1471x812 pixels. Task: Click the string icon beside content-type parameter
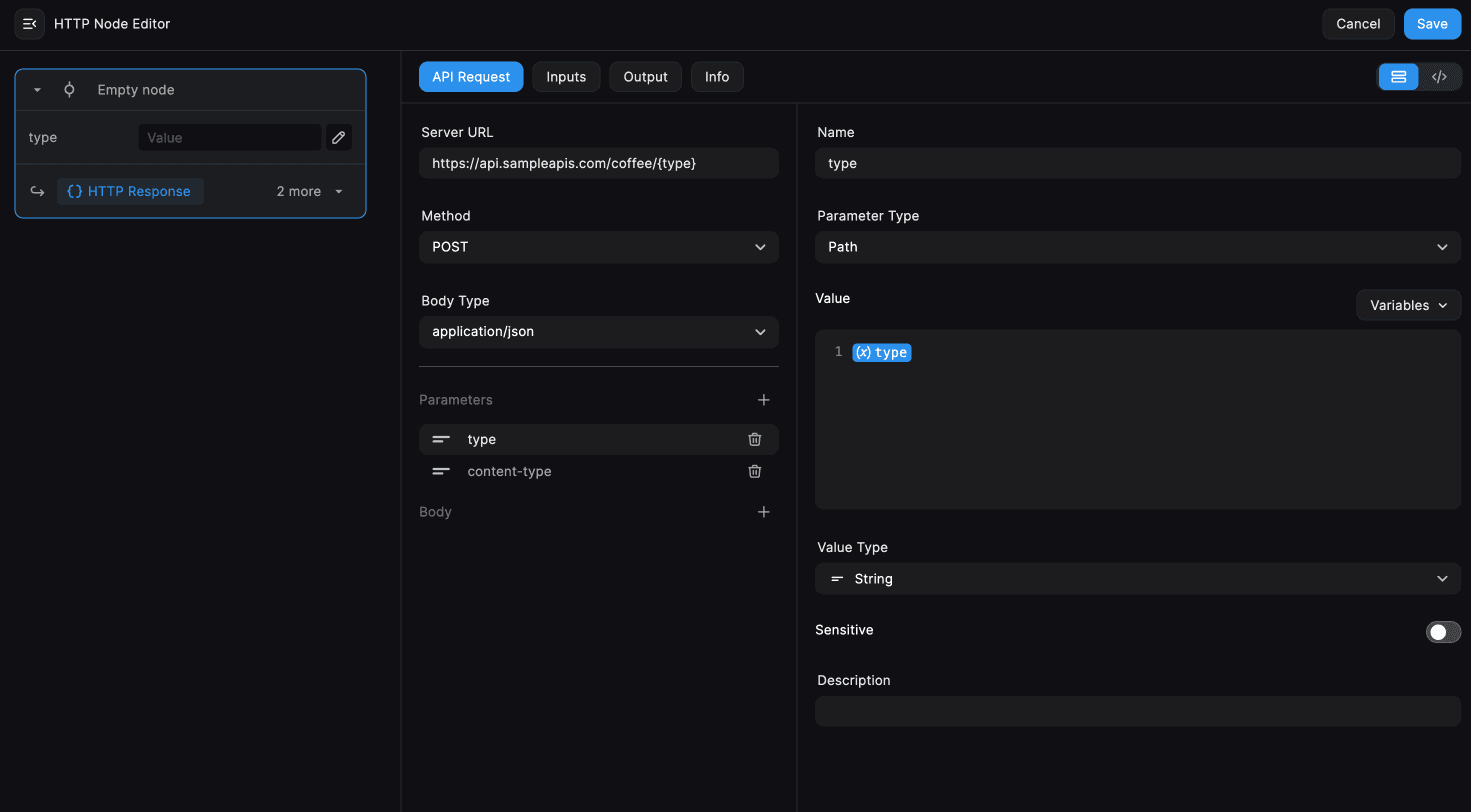click(x=441, y=472)
